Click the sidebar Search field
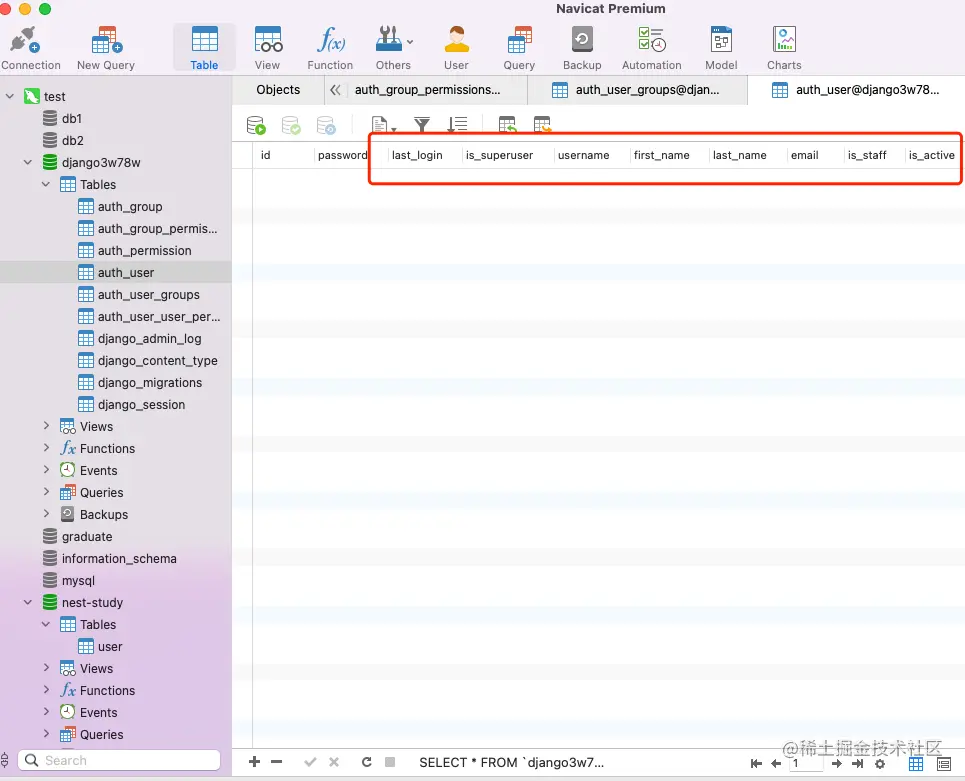The width and height of the screenshot is (965, 781). pyautogui.click(x=119, y=760)
